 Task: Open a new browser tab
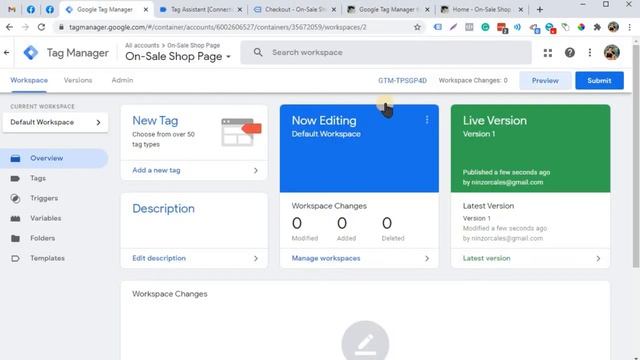click(x=540, y=9)
